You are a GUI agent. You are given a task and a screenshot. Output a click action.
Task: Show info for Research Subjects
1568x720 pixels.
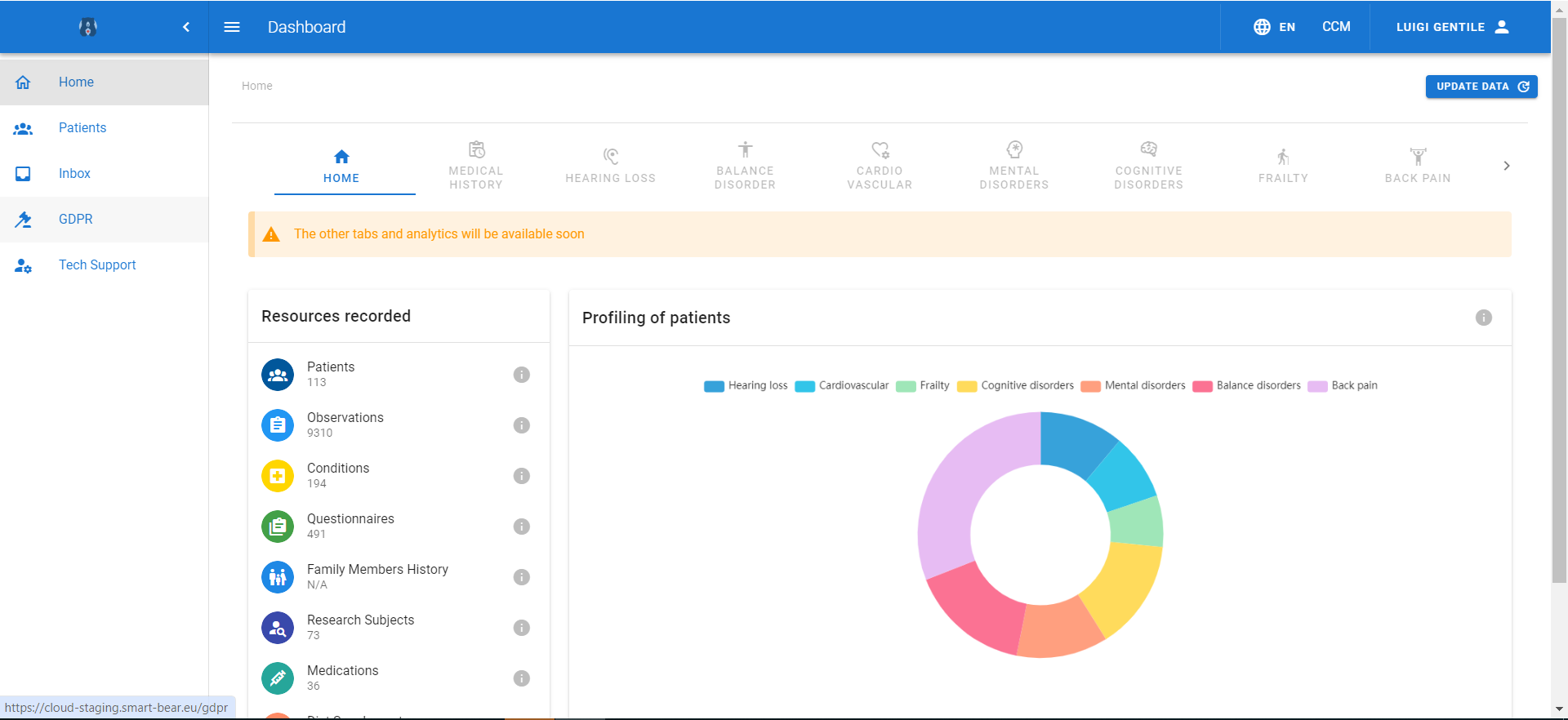click(522, 628)
